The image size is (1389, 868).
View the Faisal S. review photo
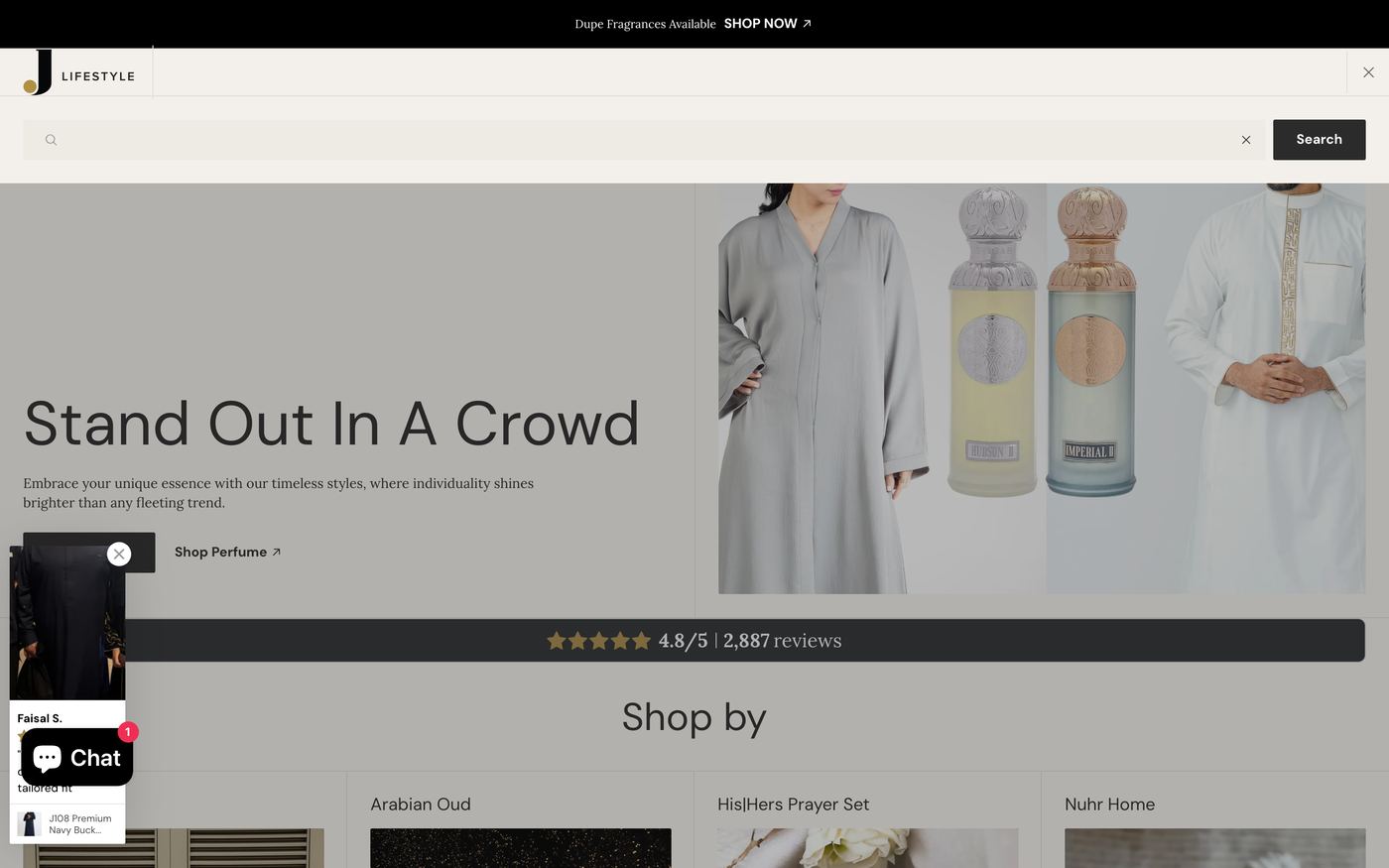coord(67,623)
